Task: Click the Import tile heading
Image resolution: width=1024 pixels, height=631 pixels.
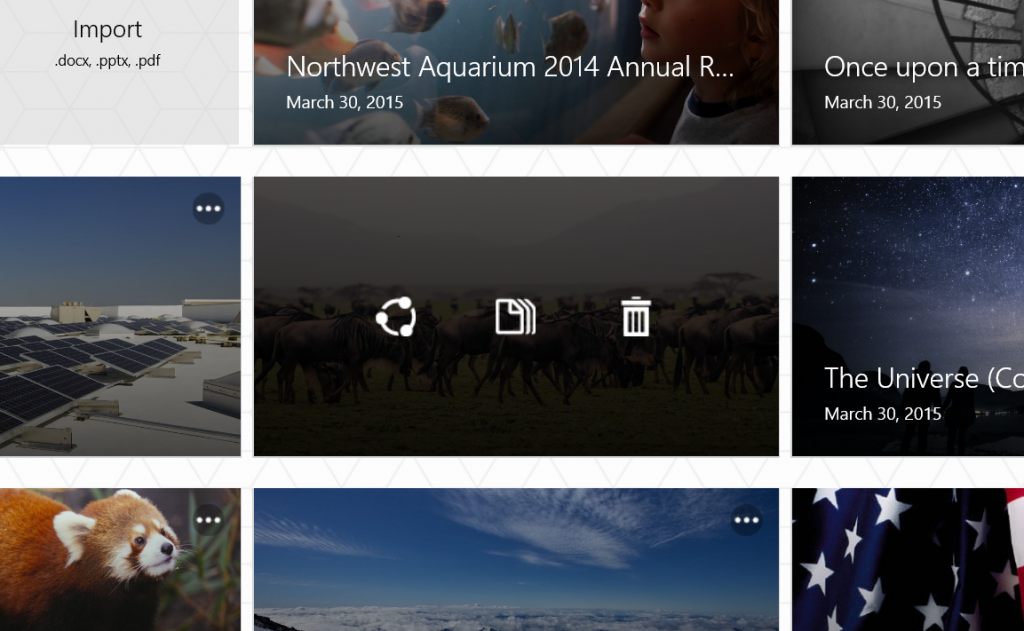Action: 107,30
